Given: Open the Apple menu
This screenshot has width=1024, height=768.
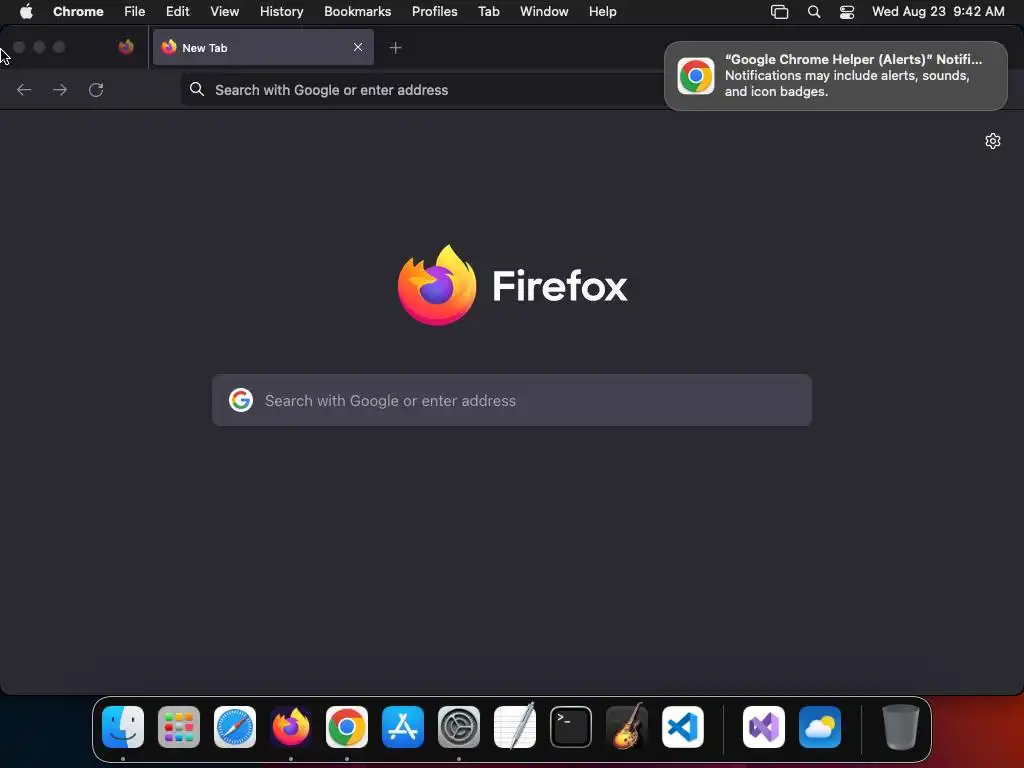Looking at the screenshot, I should [x=26, y=11].
